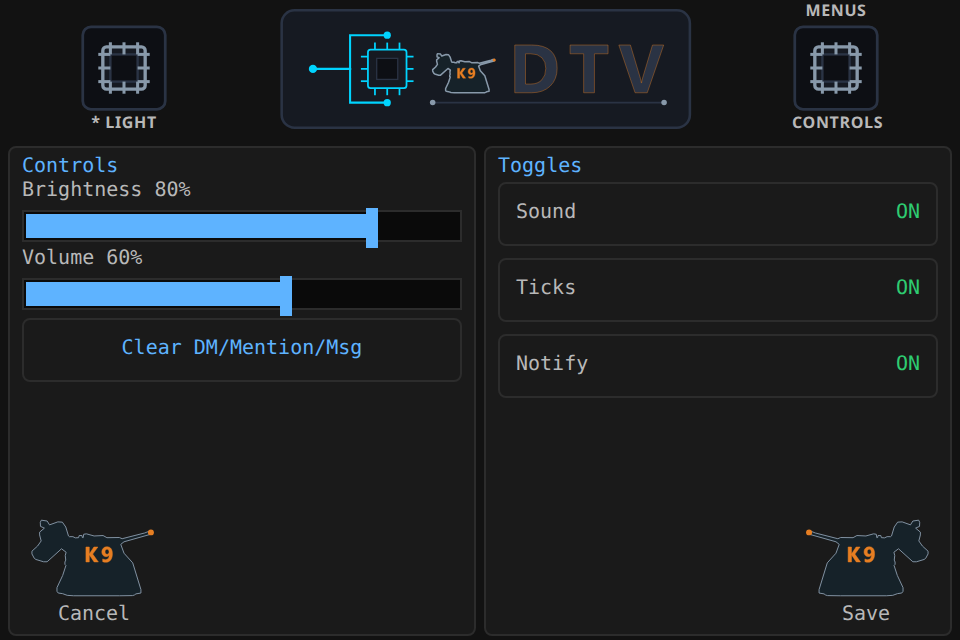Click the green ON value for Ticks
The image size is (960, 640).
pyautogui.click(x=908, y=287)
